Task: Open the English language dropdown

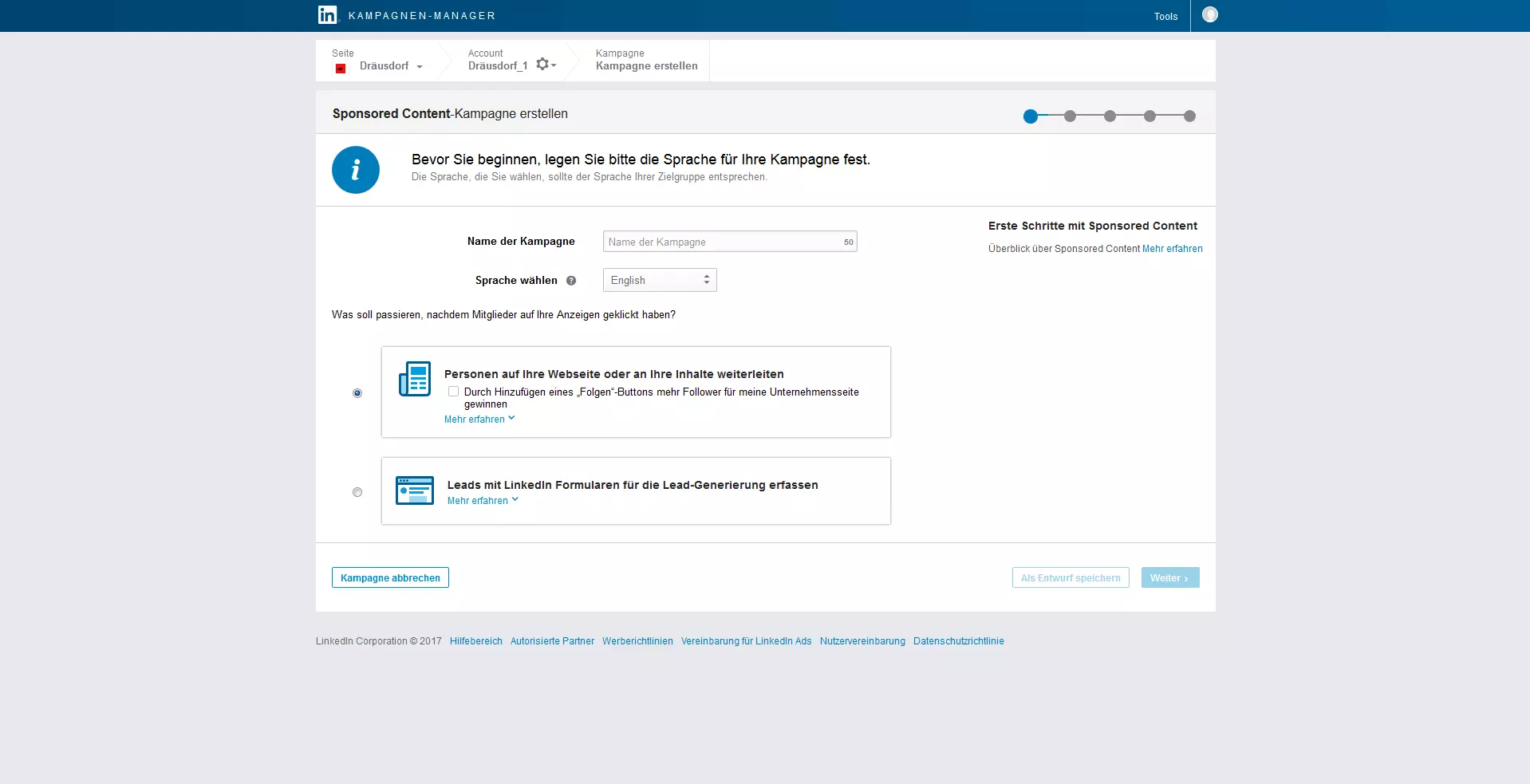Action: pyautogui.click(x=660, y=280)
